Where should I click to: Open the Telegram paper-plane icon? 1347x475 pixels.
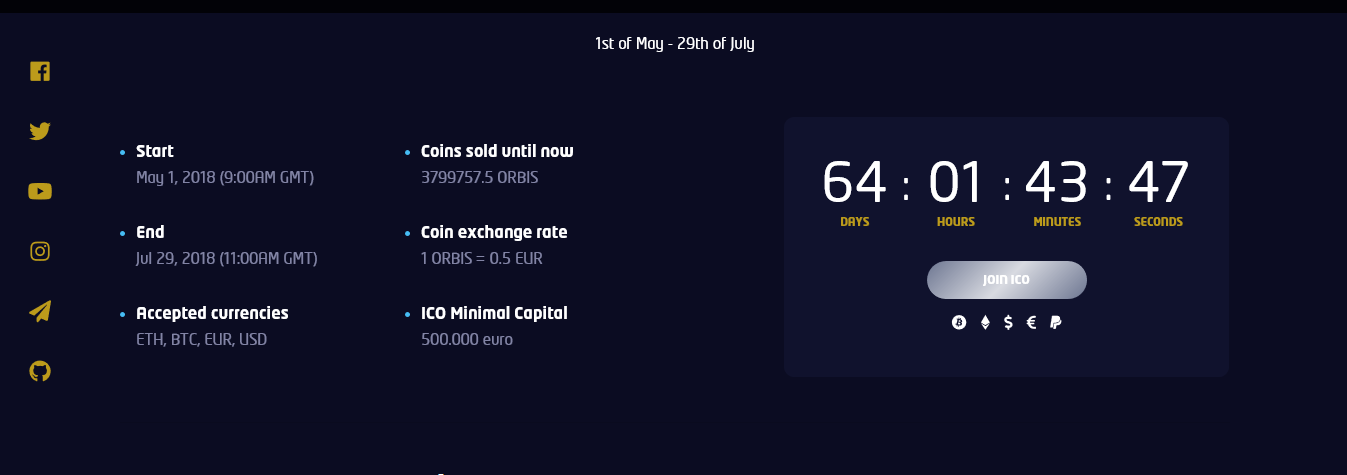[x=40, y=311]
